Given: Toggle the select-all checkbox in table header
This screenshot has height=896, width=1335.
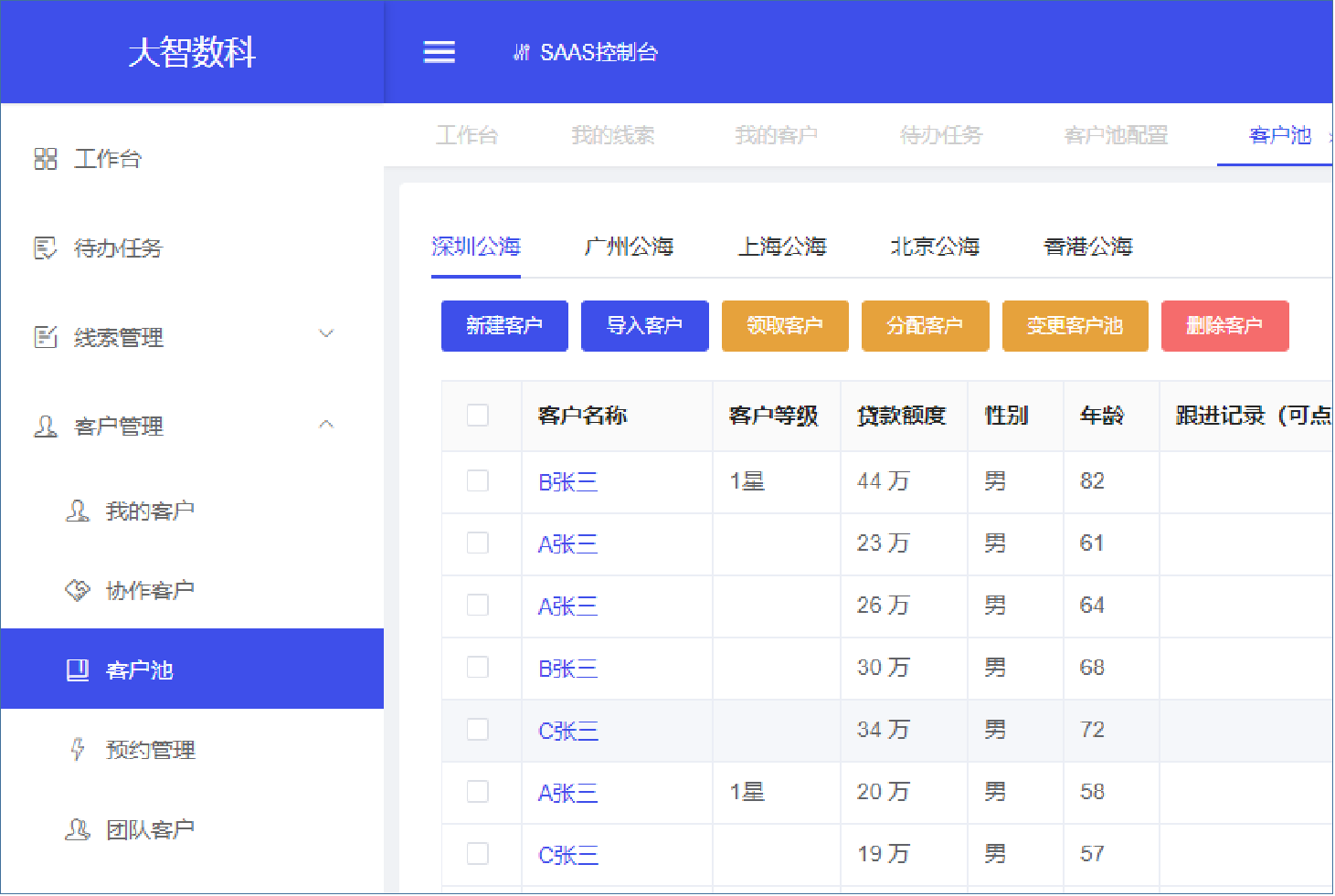Looking at the screenshot, I should (478, 415).
